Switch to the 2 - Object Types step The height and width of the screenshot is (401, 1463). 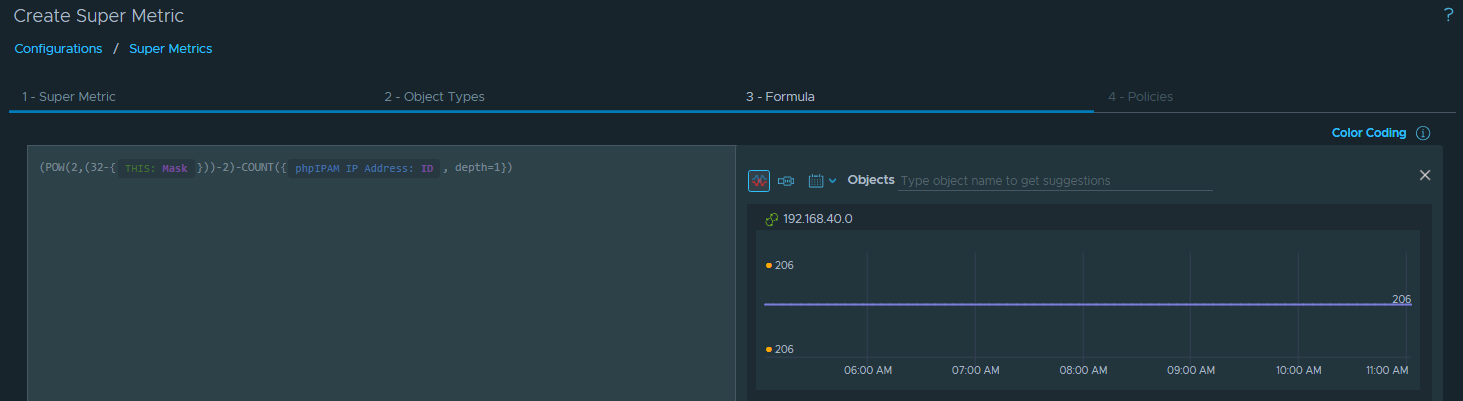click(434, 97)
